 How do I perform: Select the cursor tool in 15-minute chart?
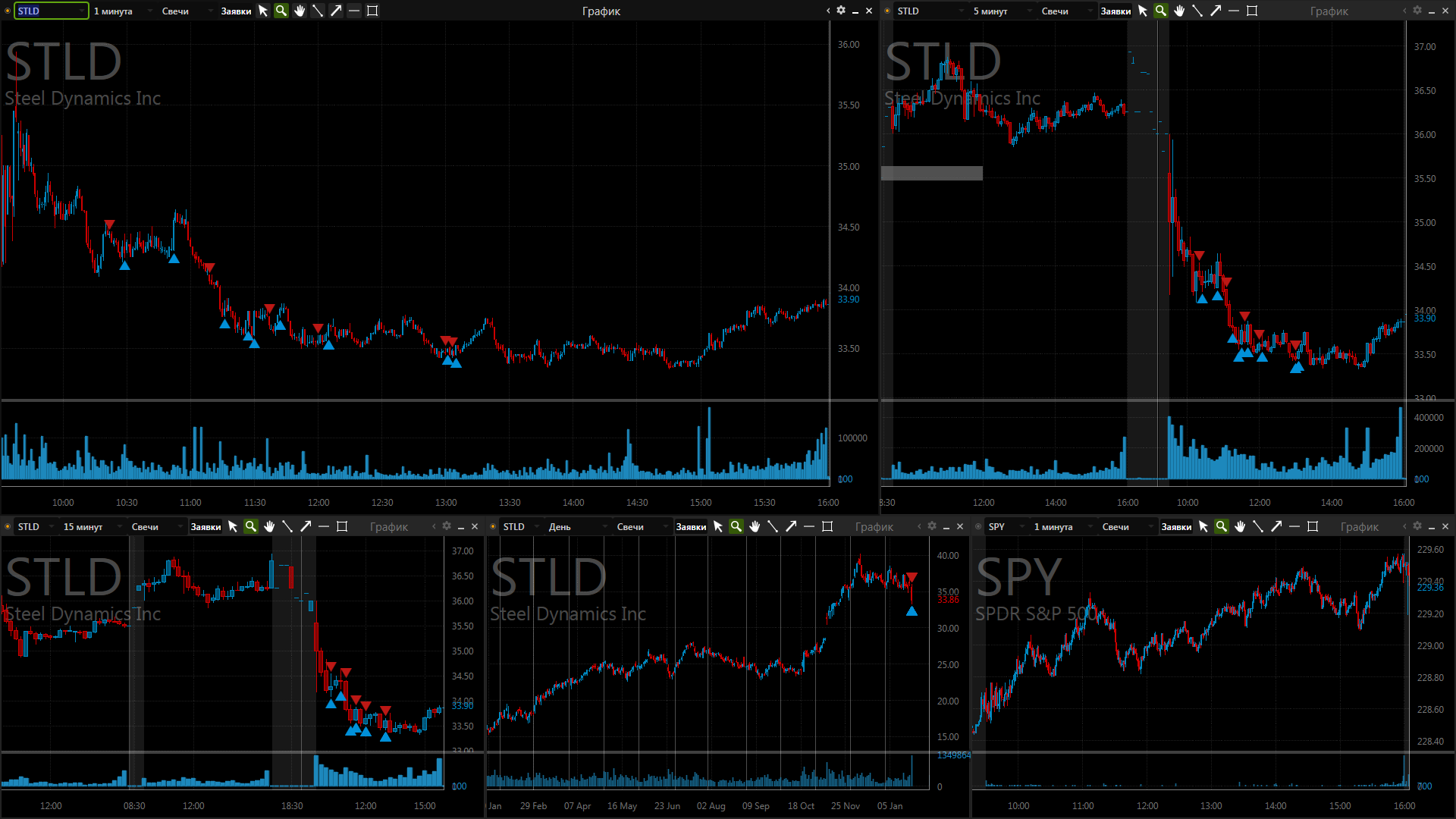tap(233, 526)
